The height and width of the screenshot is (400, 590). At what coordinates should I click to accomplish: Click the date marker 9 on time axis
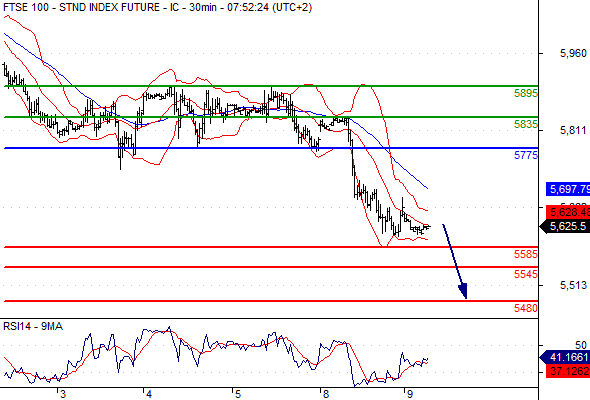(410, 394)
